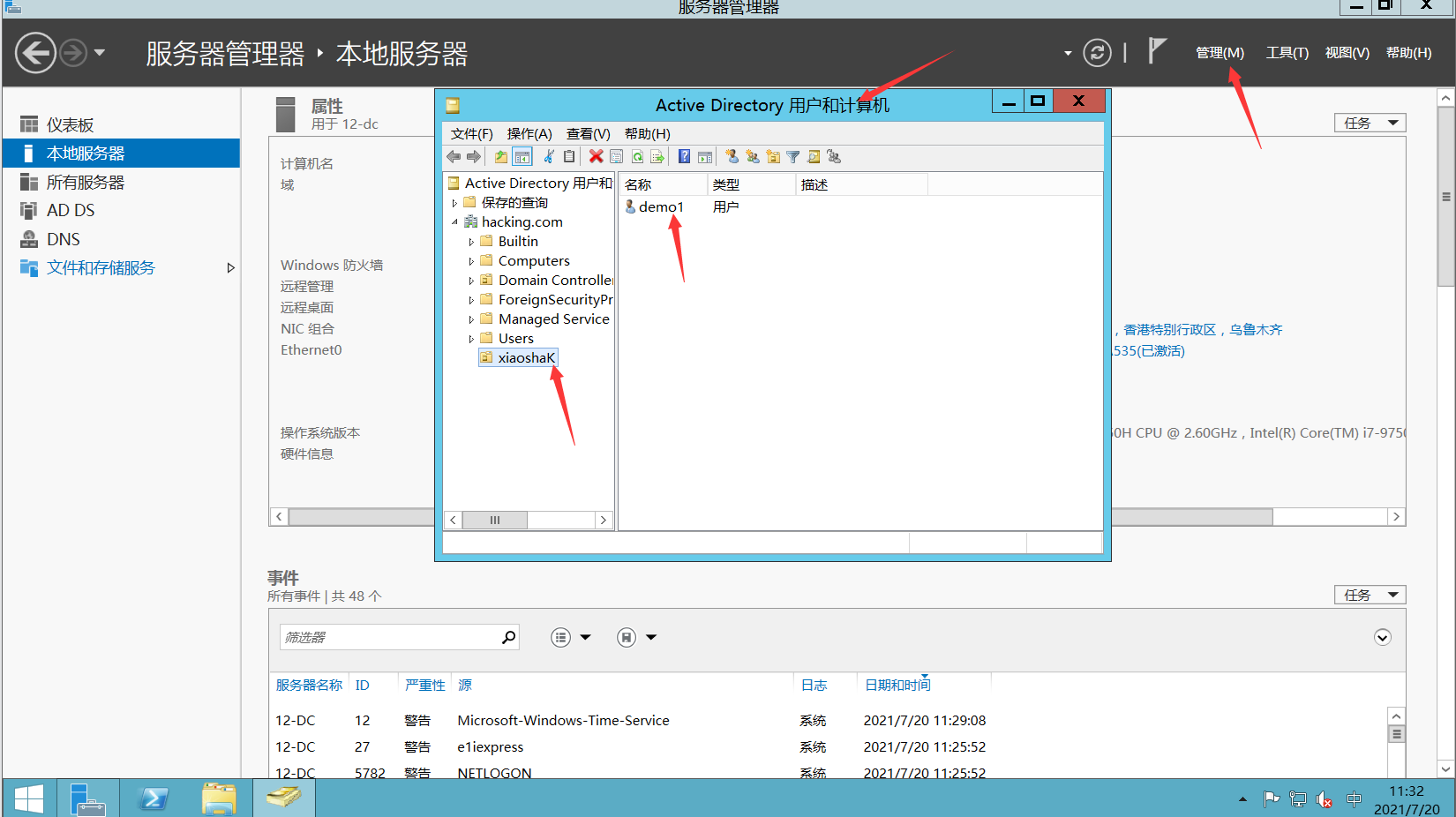Click the Refresh icon in AD toolbar
The width and height of the screenshot is (1456, 817).
click(x=637, y=157)
